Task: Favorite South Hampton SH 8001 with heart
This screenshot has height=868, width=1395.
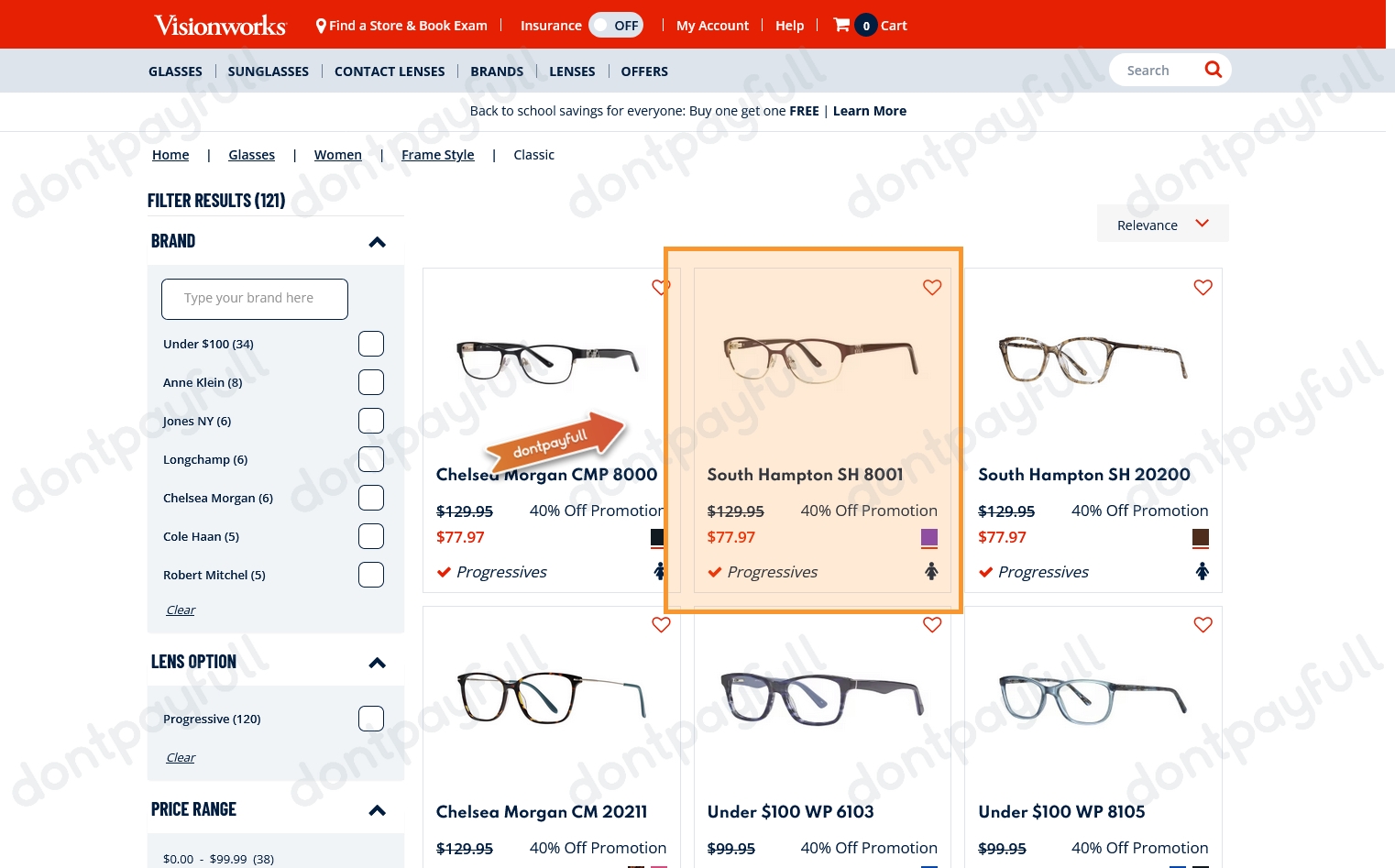Action: (x=932, y=288)
